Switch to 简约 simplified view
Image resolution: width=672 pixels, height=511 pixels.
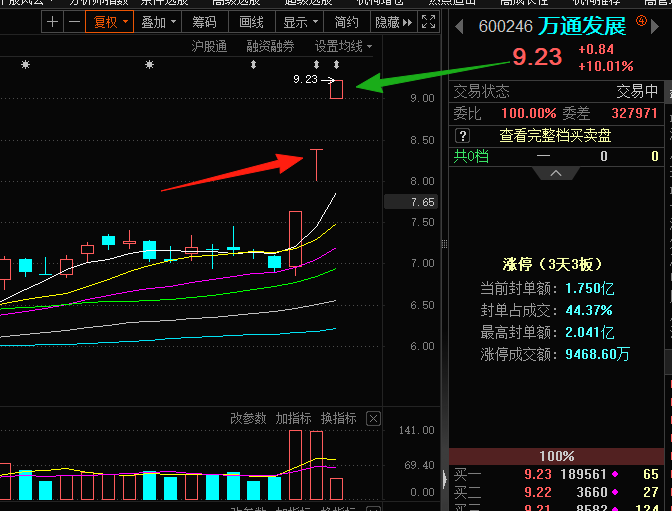coord(346,22)
